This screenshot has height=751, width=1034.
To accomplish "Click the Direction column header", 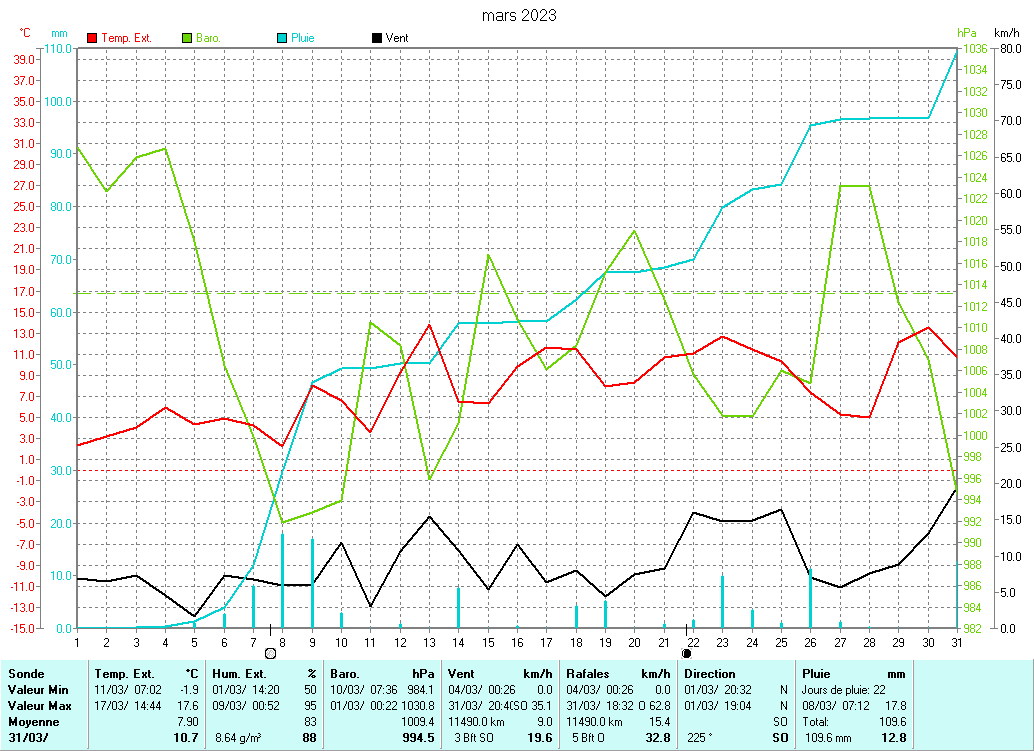I will point(709,674).
